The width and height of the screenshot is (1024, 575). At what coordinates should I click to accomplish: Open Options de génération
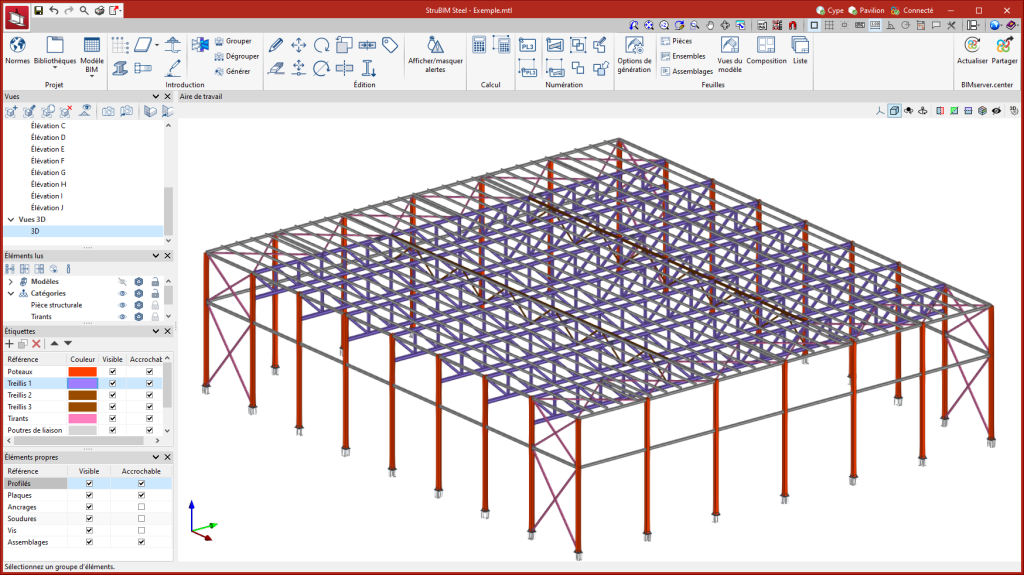pos(634,45)
